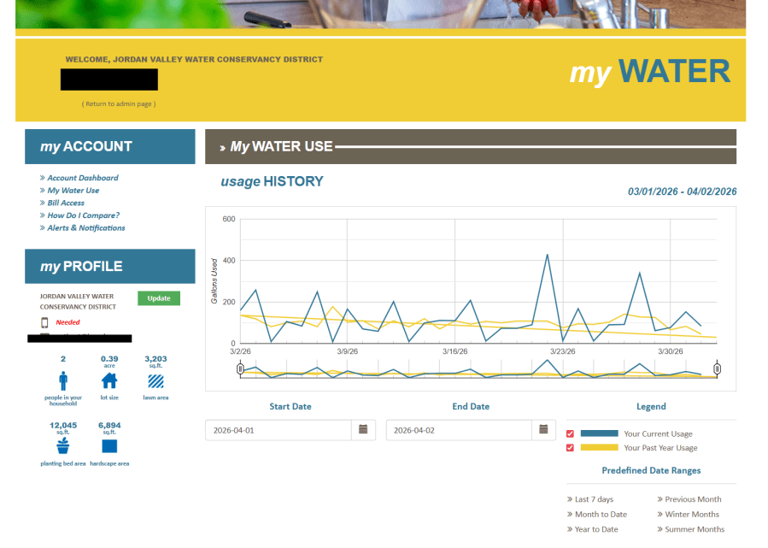Click the 3,203 sq.ft. lawn area value
This screenshot has width=768, height=548.
(x=156, y=361)
